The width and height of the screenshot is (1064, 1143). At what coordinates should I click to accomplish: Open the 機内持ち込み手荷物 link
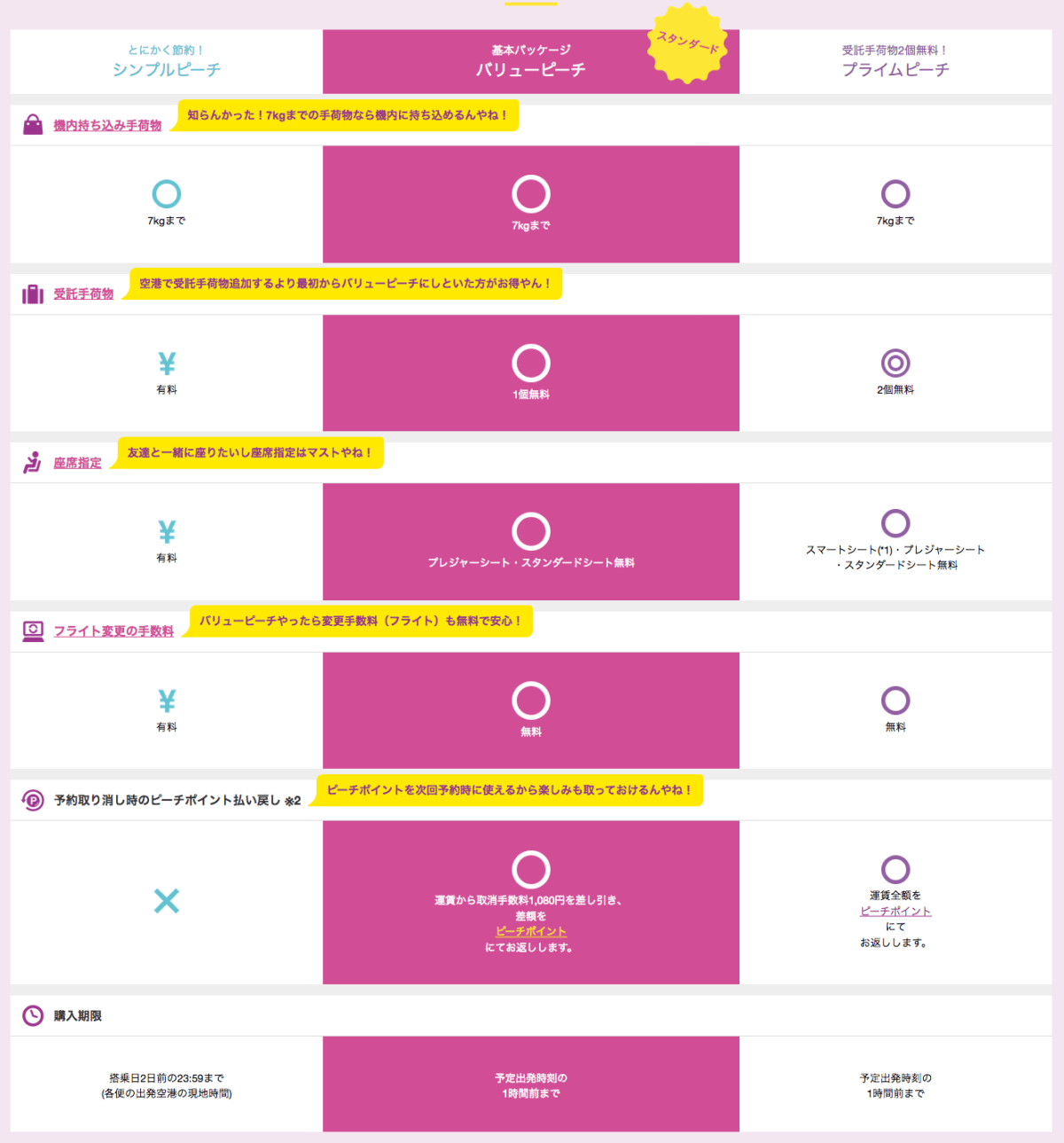[107, 126]
